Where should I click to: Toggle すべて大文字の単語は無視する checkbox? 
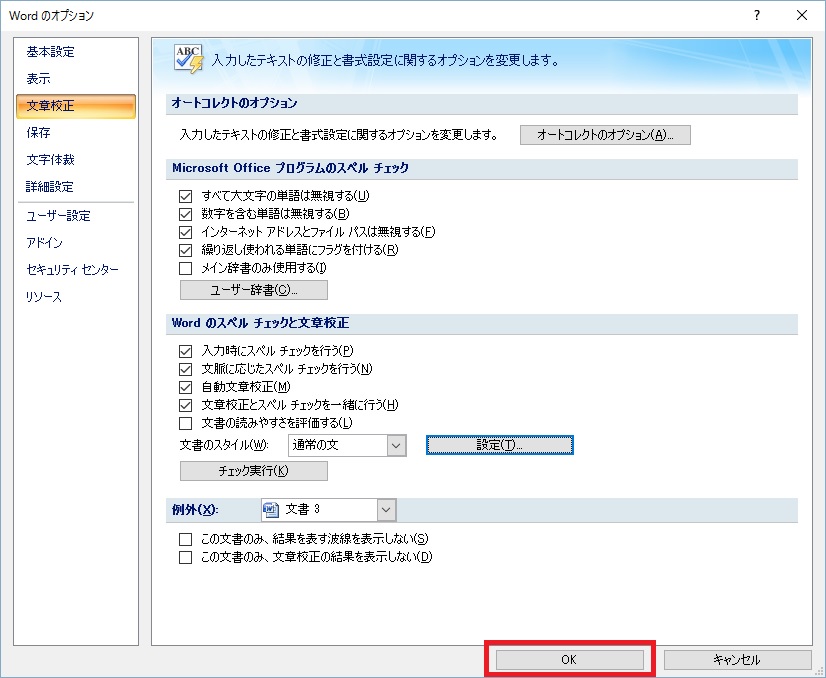click(185, 196)
